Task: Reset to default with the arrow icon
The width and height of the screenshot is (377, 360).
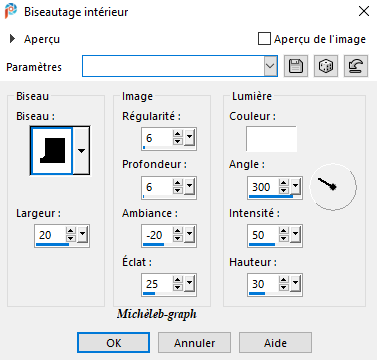Action: 356,66
